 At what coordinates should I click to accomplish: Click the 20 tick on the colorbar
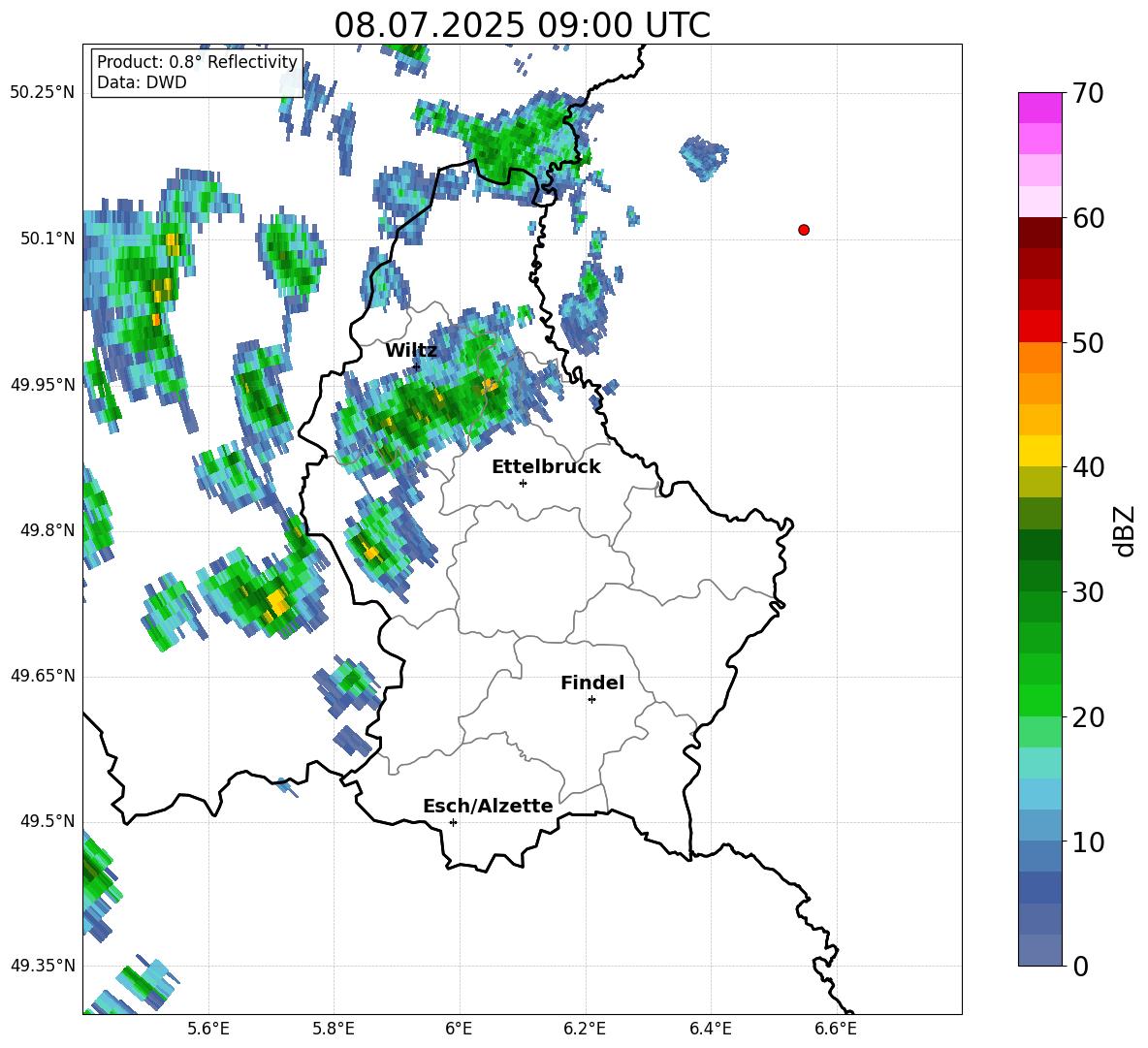point(1088,717)
